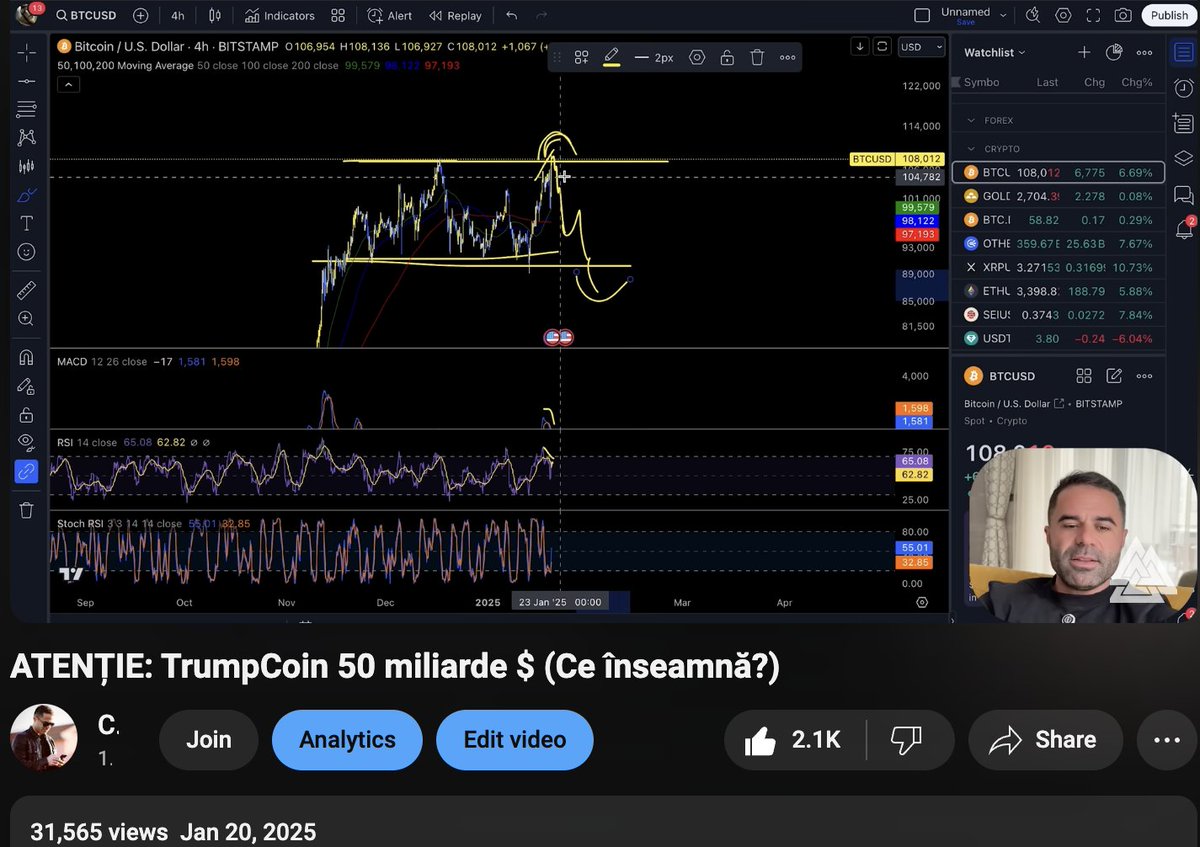Select the ruler measure tool
This screenshot has height=847, width=1200.
click(26, 290)
